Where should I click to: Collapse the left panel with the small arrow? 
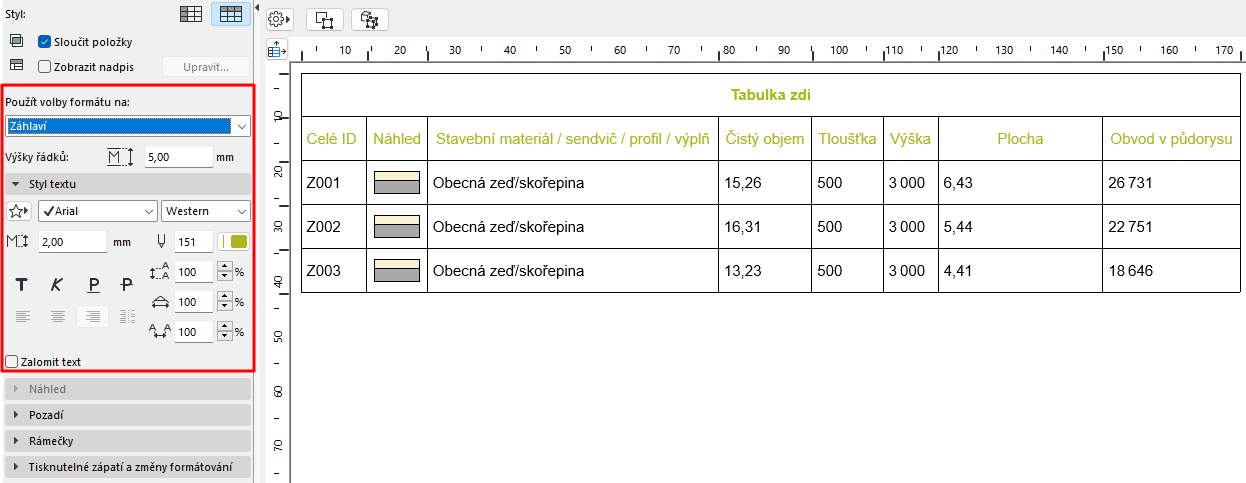pos(258,8)
